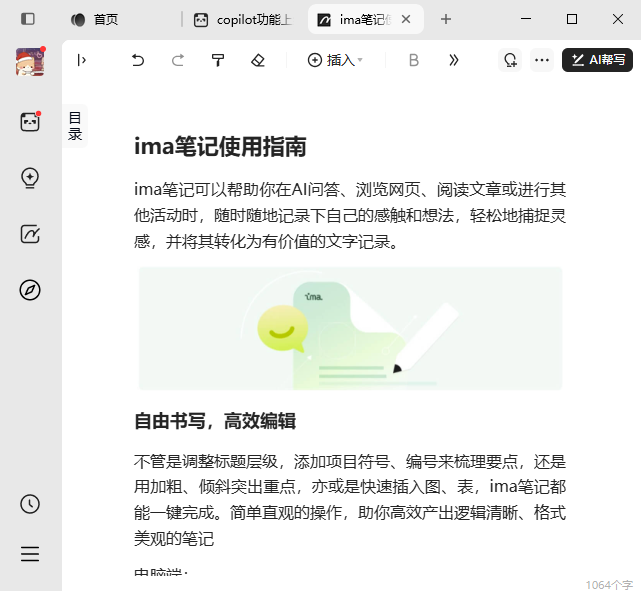Open the lightbulb AI ask icon
Screen dimensions: 641x591
30,178
